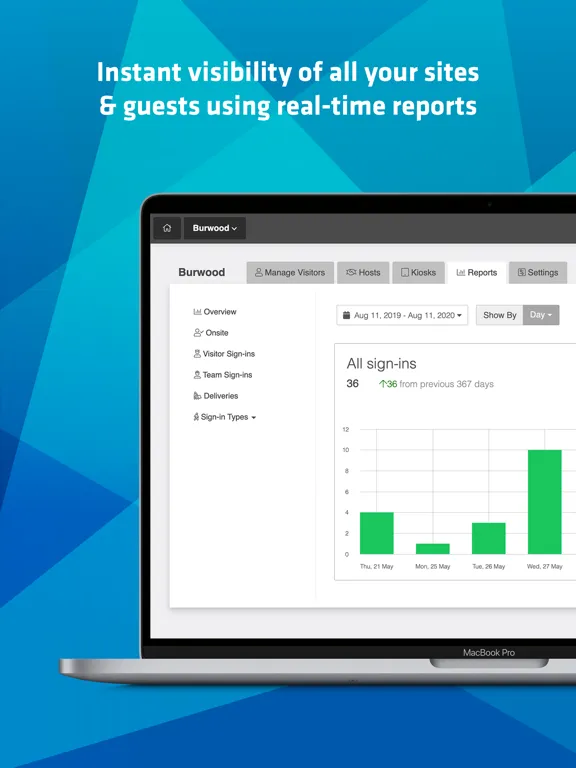Click the Mon, 25 May bar
This screenshot has width=576, height=768.
coord(432,549)
